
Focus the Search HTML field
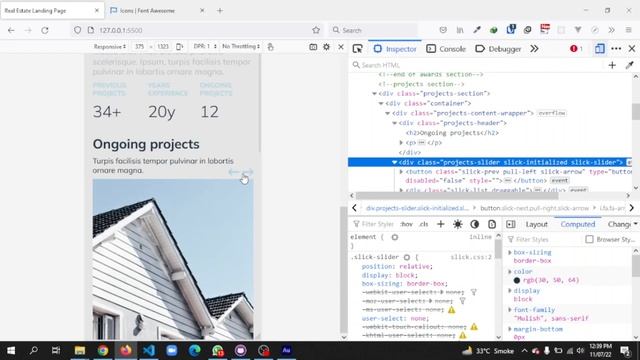(478, 65)
